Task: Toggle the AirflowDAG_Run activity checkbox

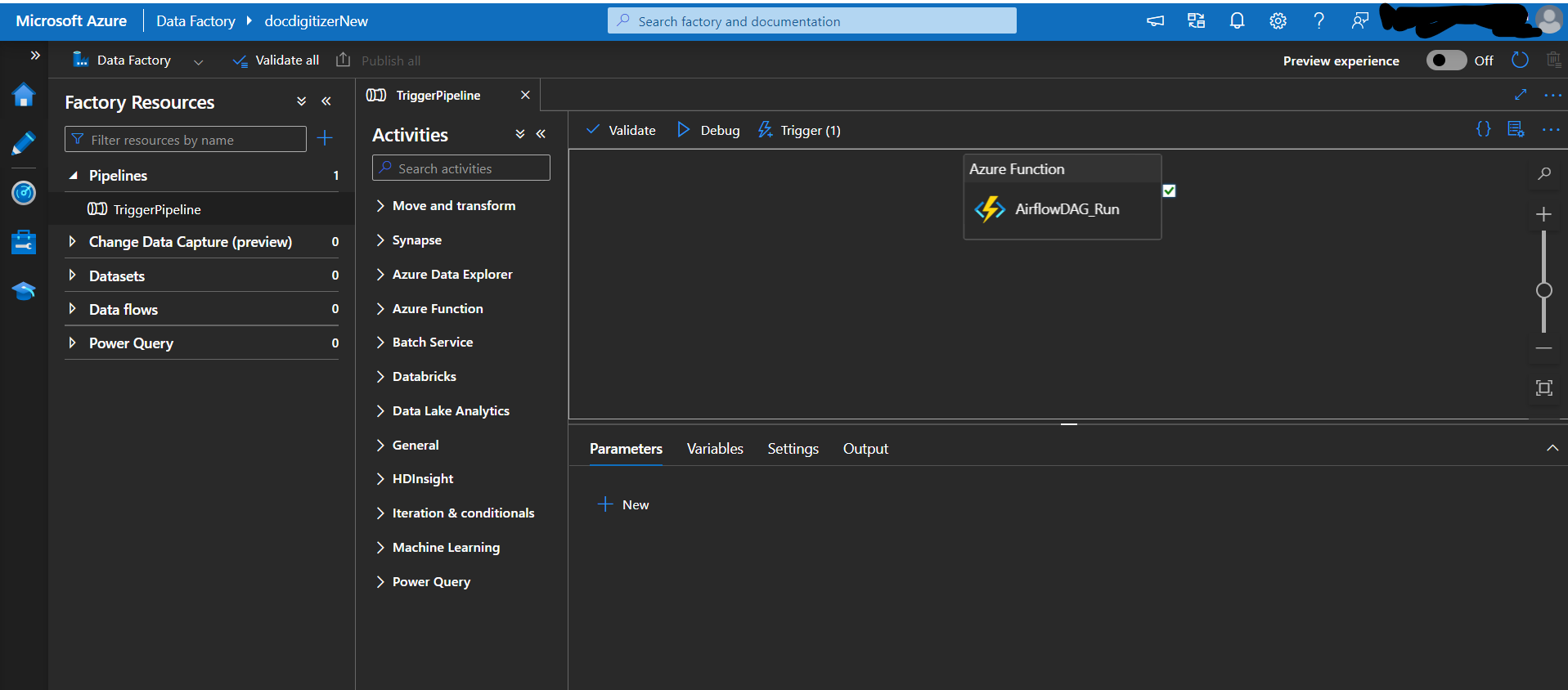Action: click(1169, 190)
